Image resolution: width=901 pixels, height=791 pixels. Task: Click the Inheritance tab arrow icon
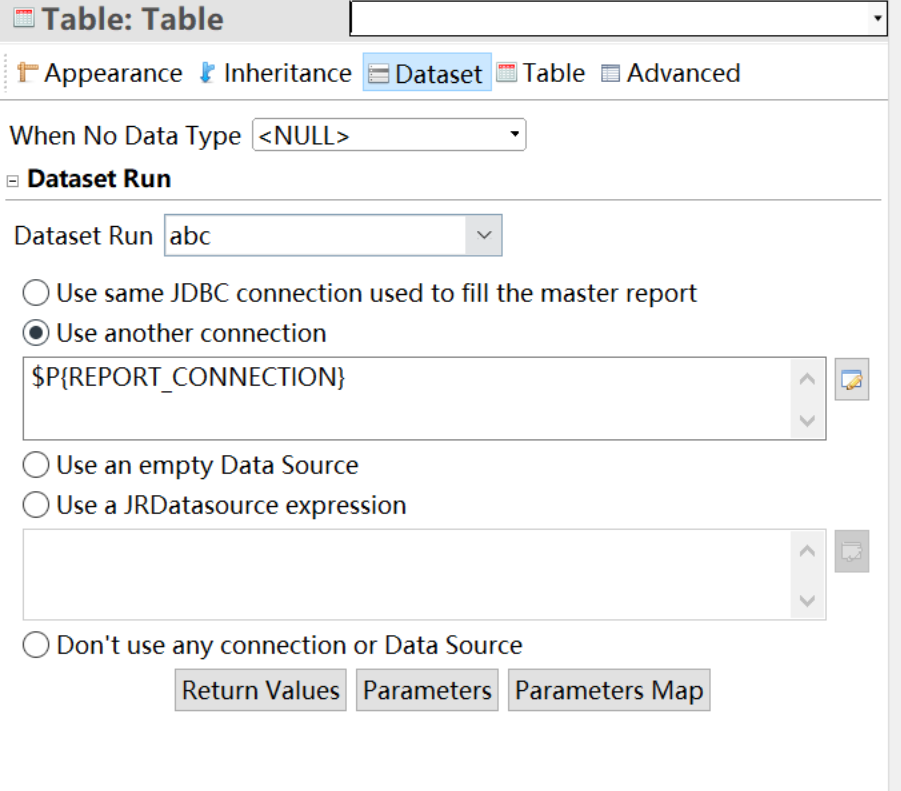click(x=207, y=73)
